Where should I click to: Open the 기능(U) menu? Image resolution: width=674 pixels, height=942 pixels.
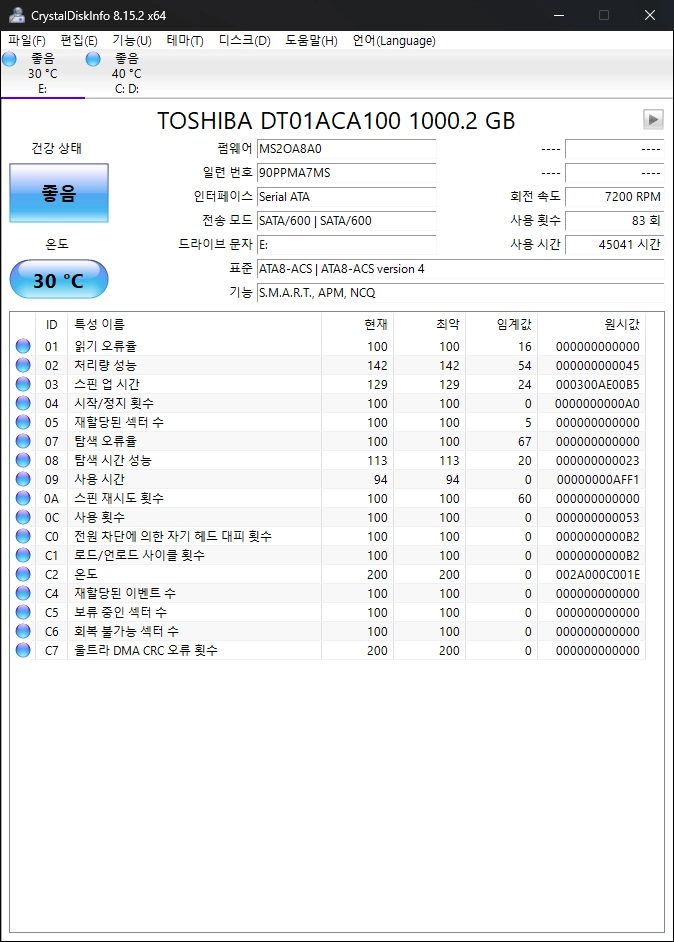[132, 40]
